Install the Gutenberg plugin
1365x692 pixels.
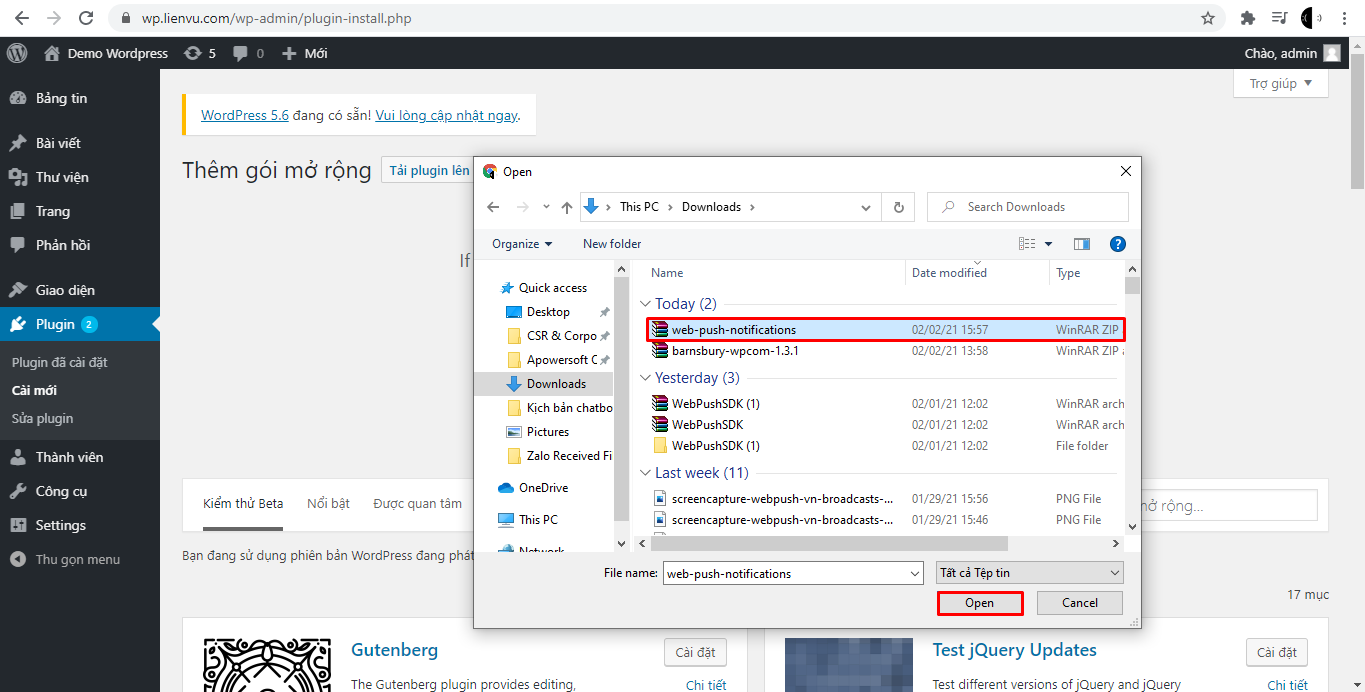pyautogui.click(x=695, y=652)
